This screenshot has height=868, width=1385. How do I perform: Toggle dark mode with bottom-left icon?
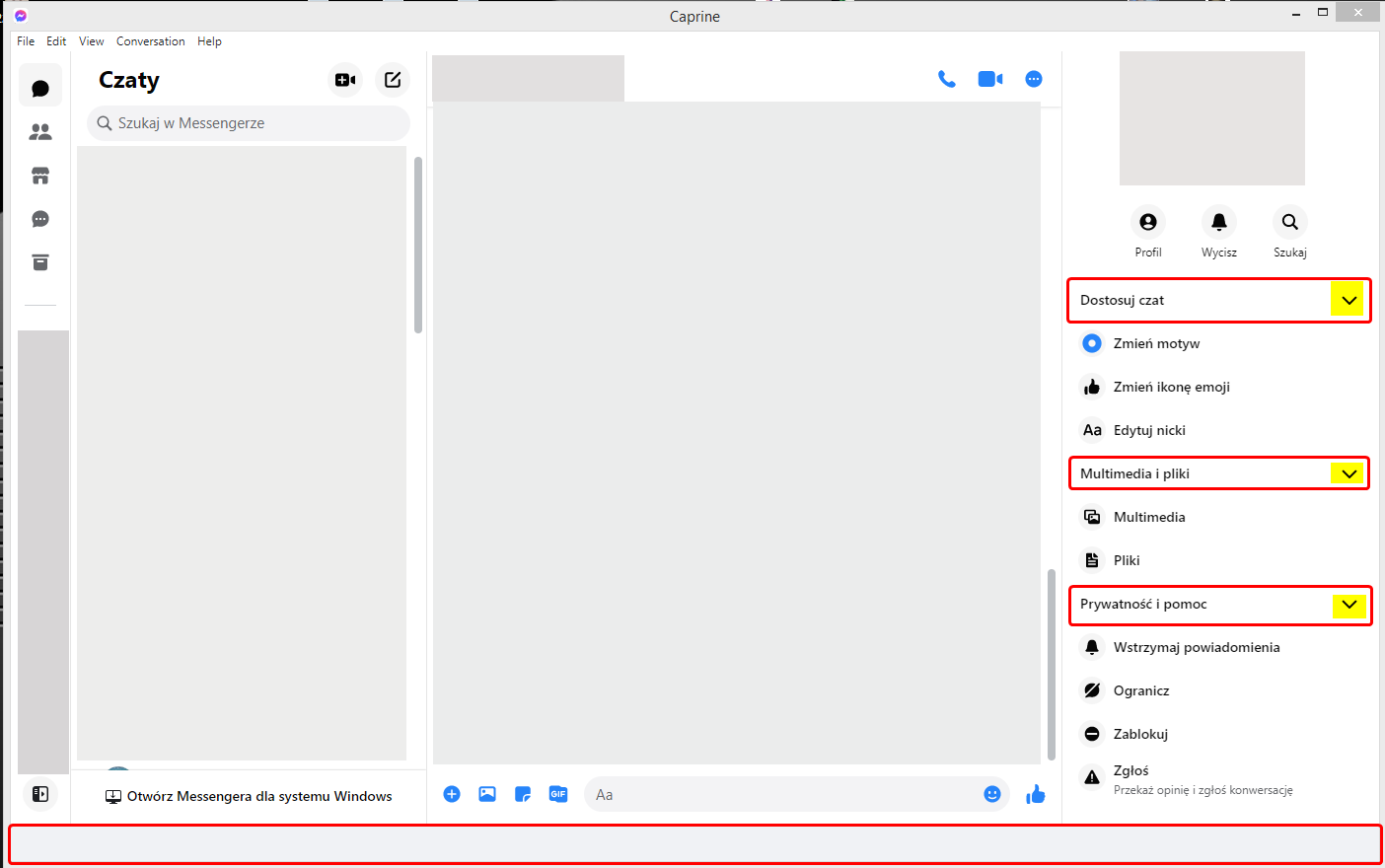coord(40,793)
